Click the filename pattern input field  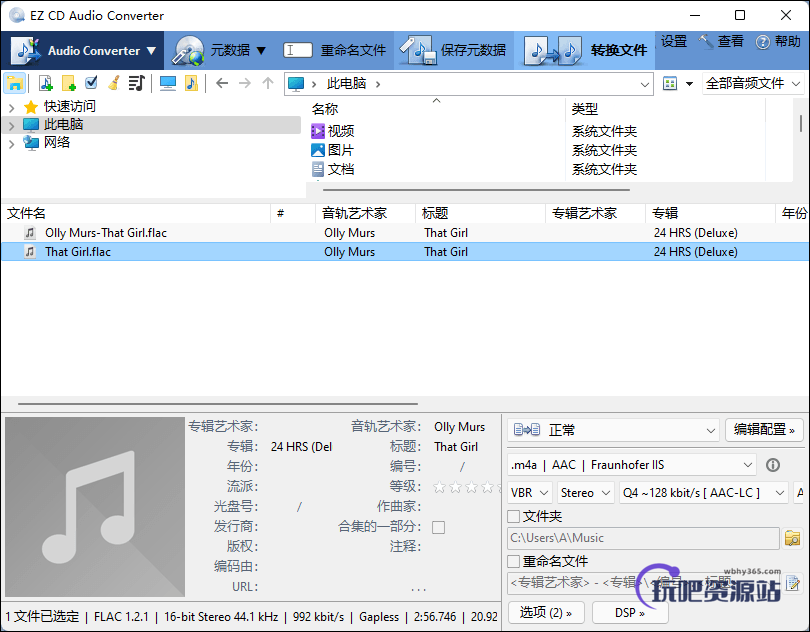(x=643, y=583)
